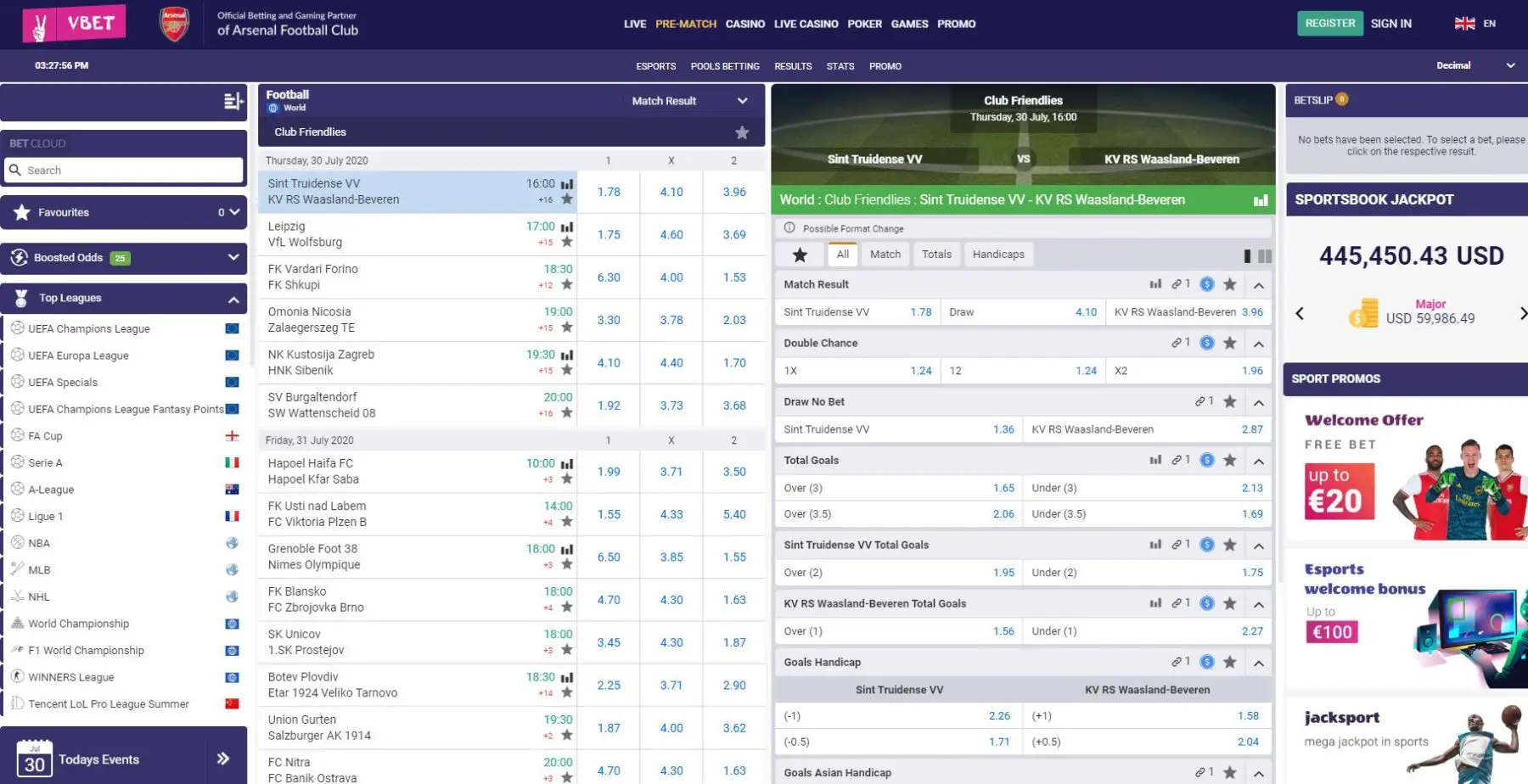Favourite the Leipzig vs Wolfsburg star
Screen dimensions: 1528x784
click(567, 242)
